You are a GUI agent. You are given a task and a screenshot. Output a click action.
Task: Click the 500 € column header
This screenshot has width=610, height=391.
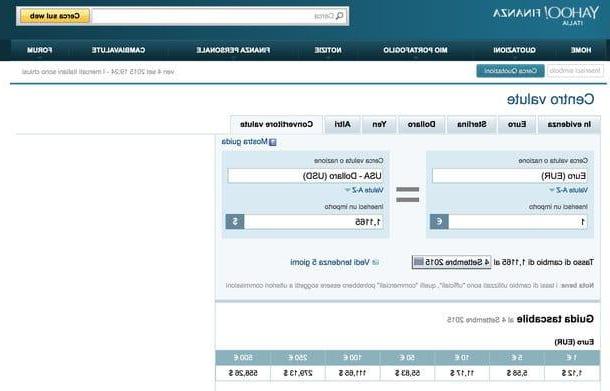click(243, 357)
